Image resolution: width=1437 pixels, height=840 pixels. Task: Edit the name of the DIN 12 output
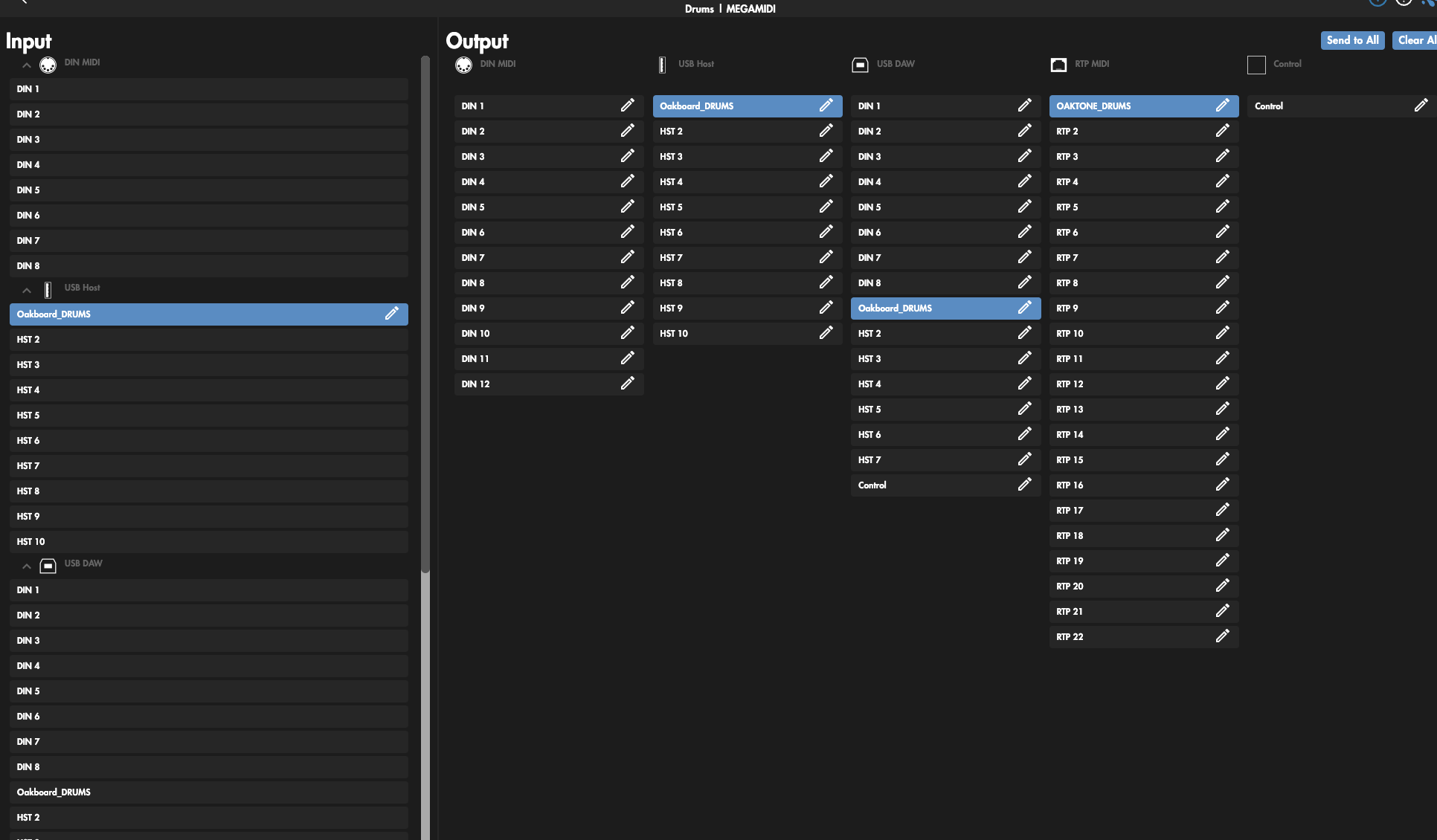click(627, 384)
